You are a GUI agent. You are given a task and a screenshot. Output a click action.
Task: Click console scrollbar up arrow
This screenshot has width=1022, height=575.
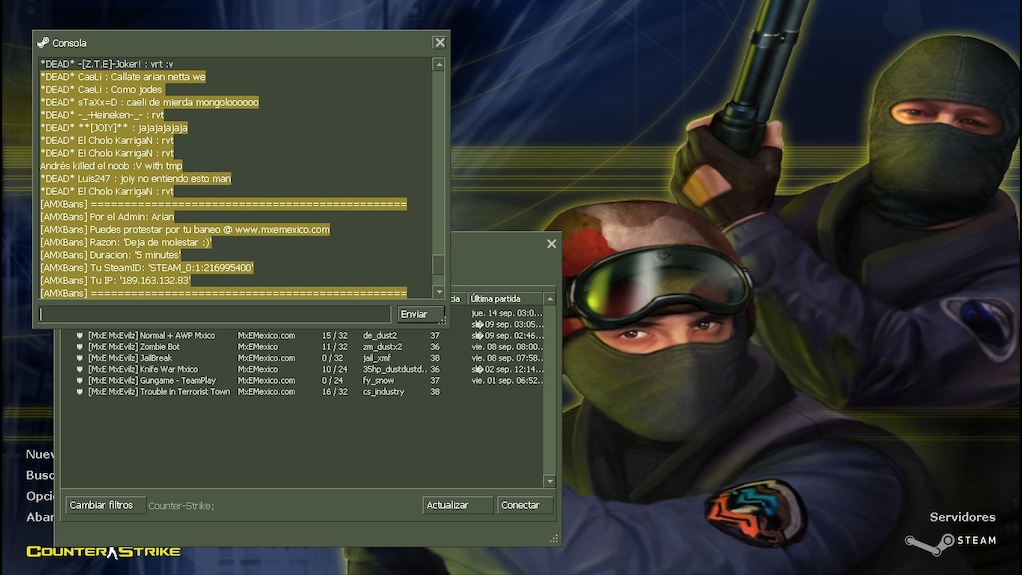(439, 65)
